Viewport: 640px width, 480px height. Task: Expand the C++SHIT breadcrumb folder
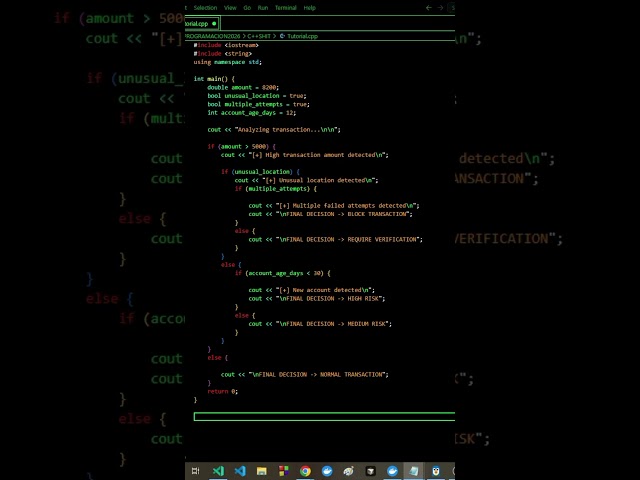[x=259, y=36]
